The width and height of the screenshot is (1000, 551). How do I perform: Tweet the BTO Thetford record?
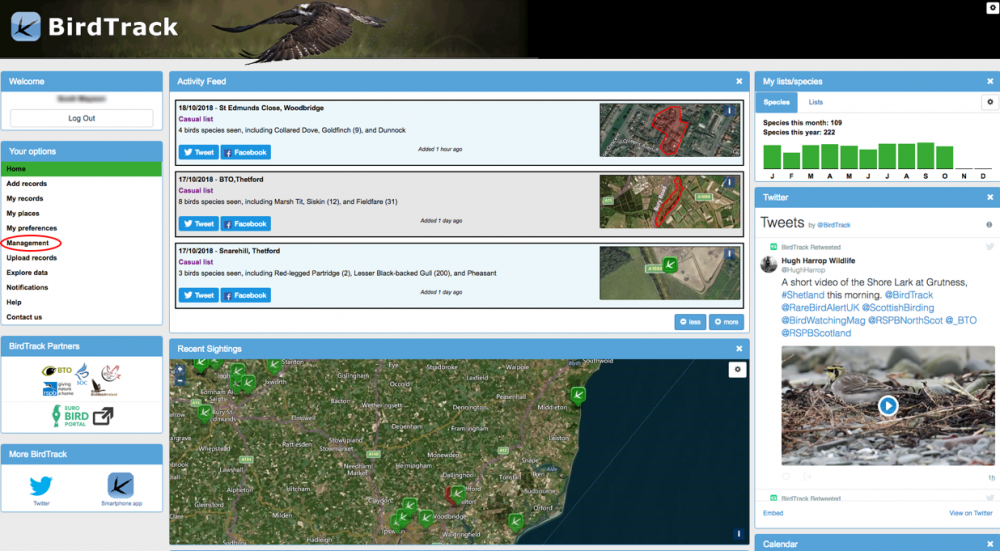(x=198, y=224)
